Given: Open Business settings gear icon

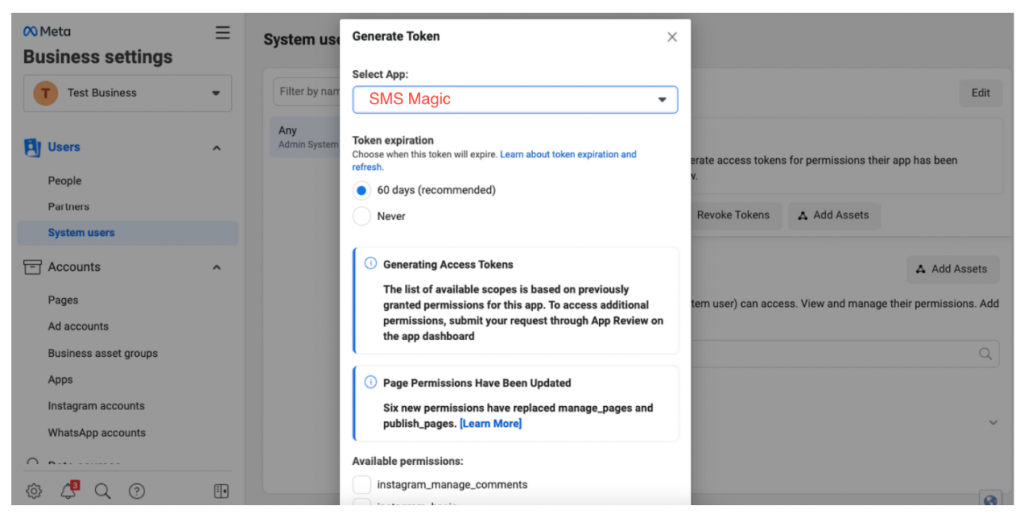Looking at the screenshot, I should [34, 491].
